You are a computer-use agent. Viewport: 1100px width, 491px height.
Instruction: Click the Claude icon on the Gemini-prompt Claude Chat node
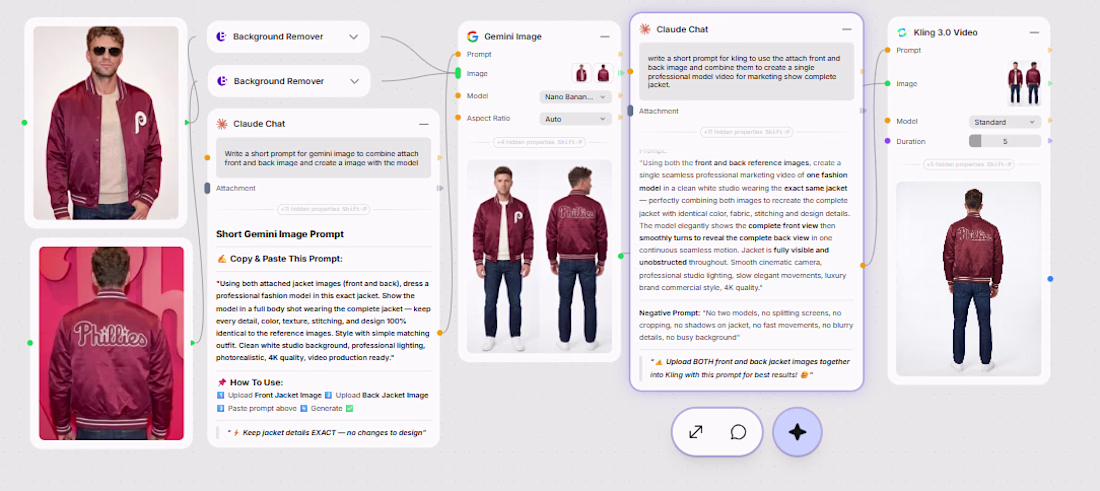click(222, 123)
